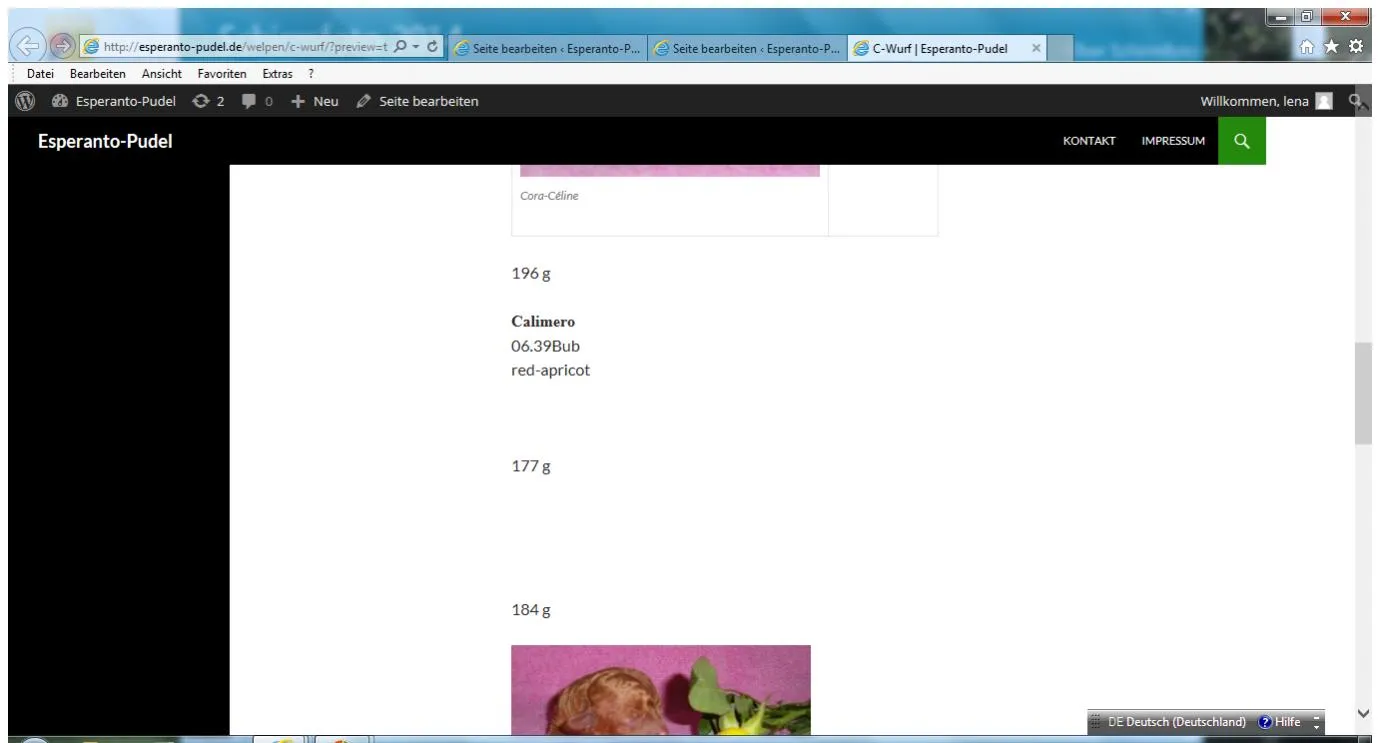
Task: Click the browser back arrow button
Action: (x=26, y=48)
